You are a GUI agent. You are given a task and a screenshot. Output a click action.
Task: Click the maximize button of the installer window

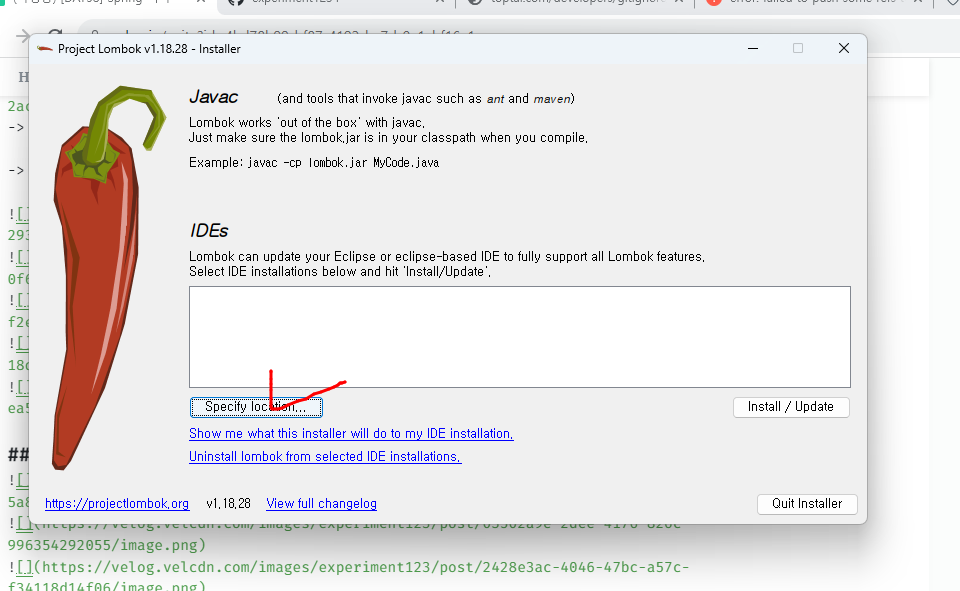798,48
